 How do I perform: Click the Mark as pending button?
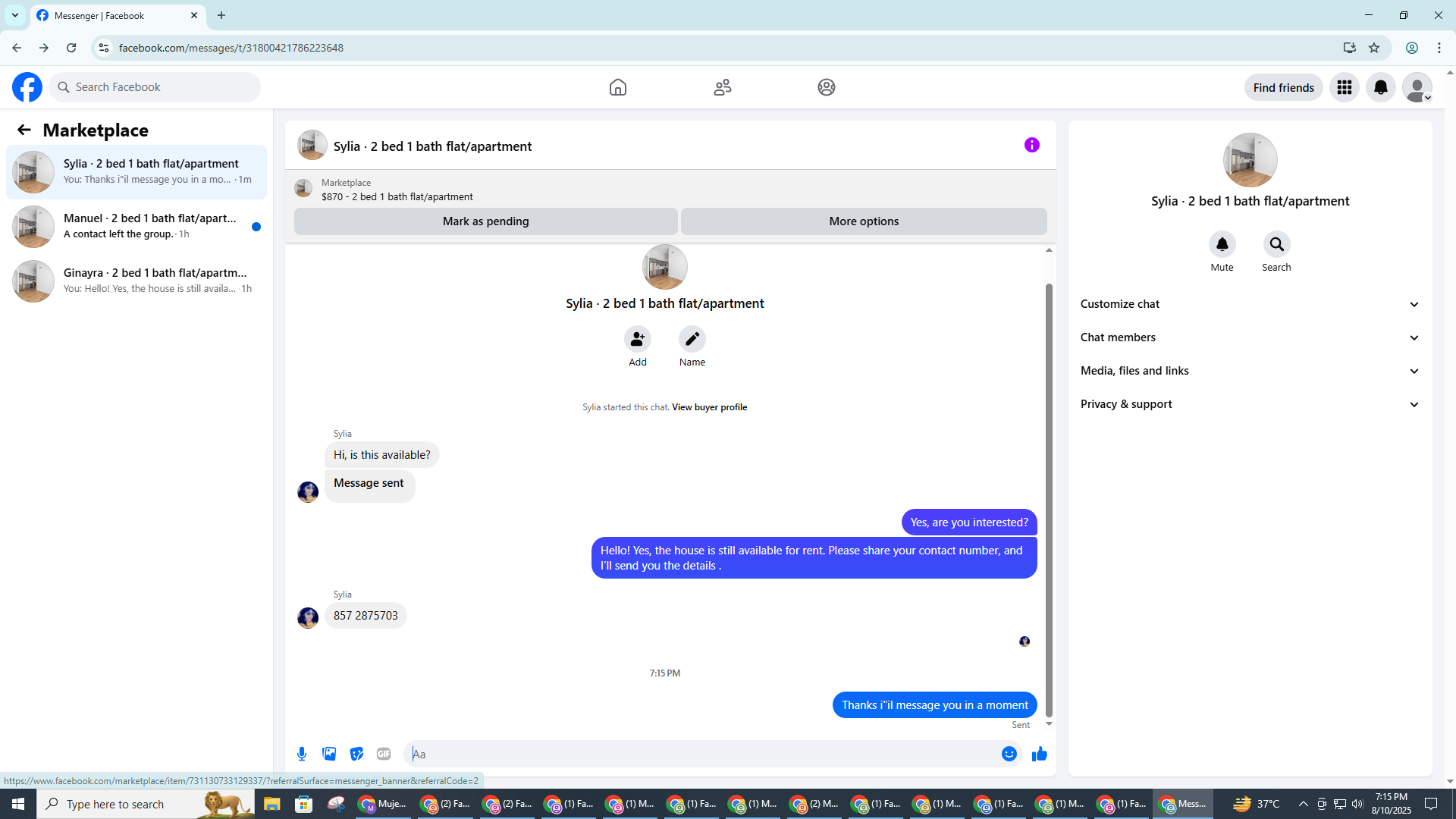485,221
